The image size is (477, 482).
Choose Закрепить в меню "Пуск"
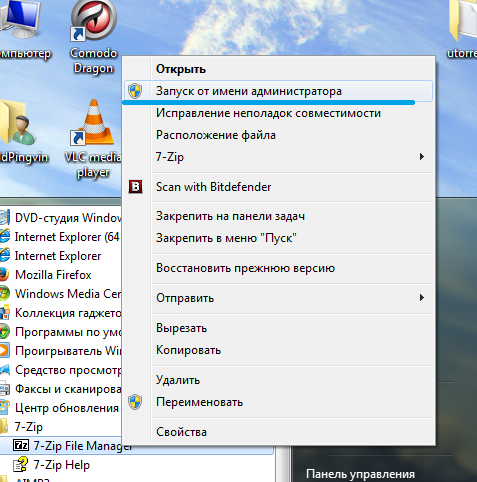coord(278,238)
